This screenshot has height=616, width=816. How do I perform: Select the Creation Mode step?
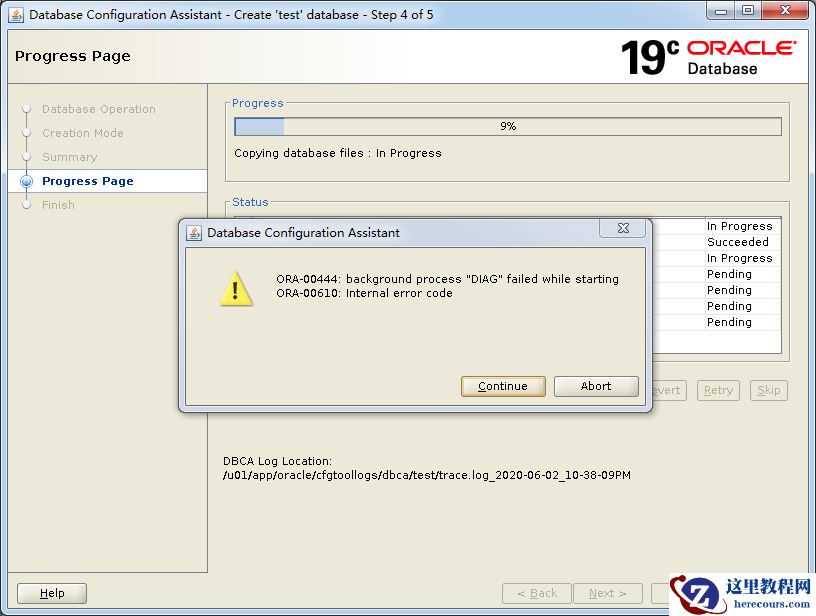pos(83,133)
